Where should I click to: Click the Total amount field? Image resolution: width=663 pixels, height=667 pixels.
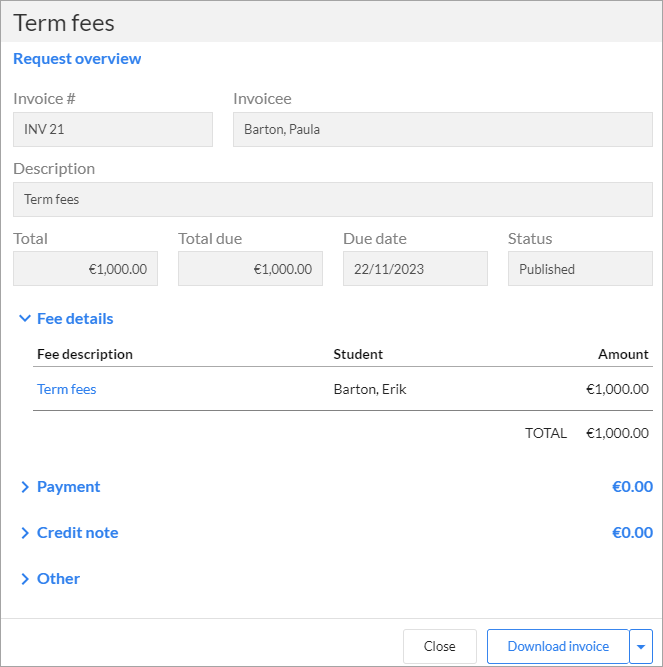pyautogui.click(x=85, y=268)
